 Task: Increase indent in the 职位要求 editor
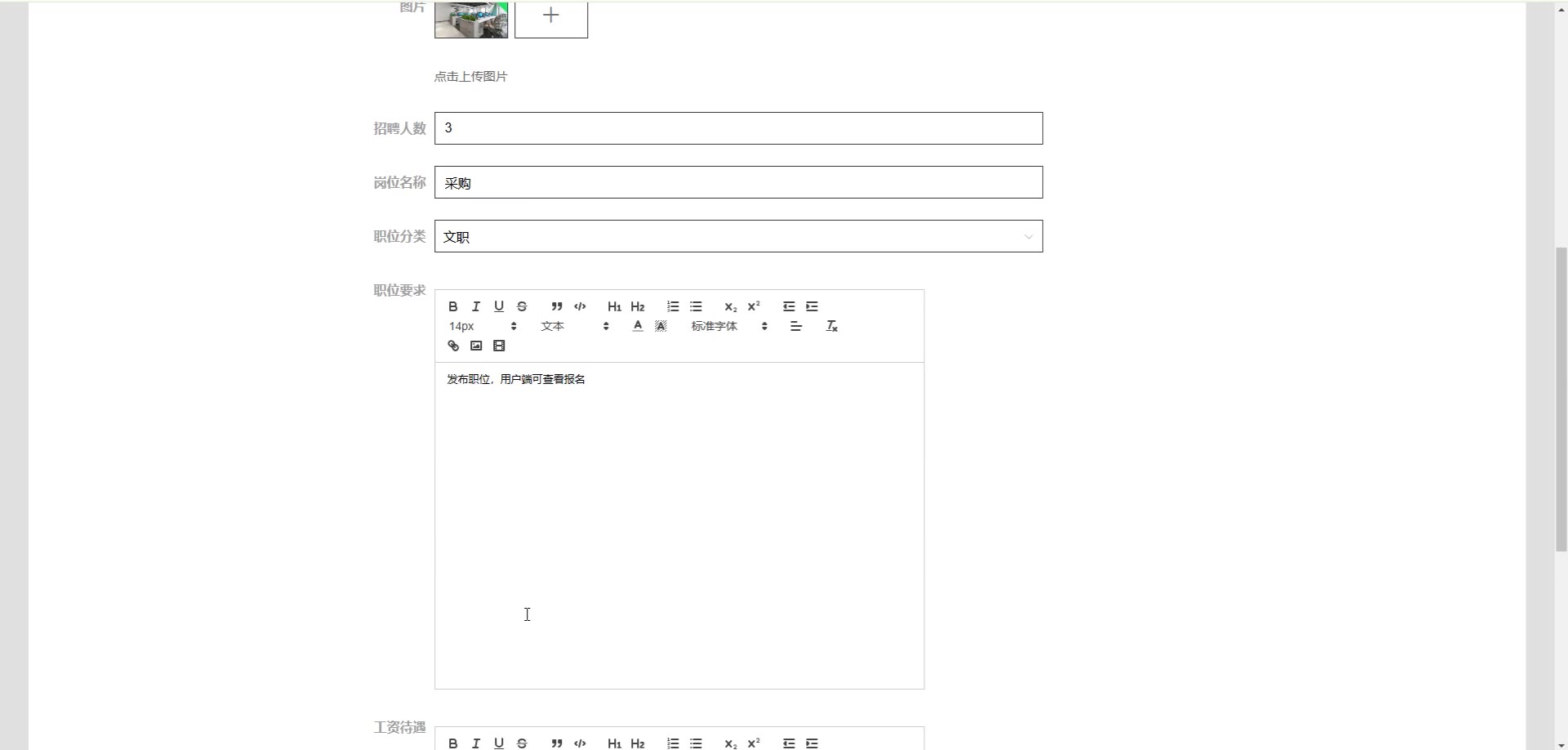[x=812, y=306]
